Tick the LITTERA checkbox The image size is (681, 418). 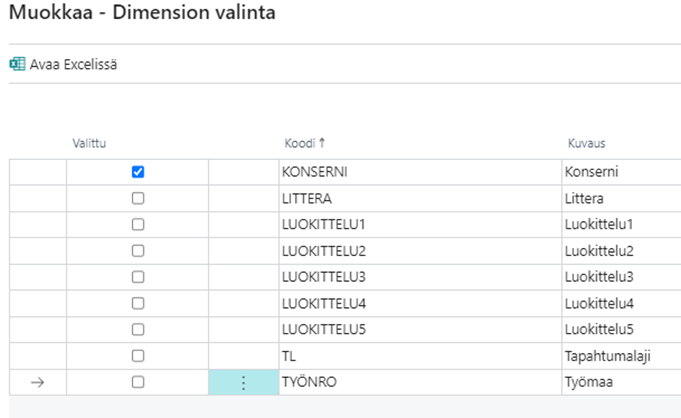138,198
